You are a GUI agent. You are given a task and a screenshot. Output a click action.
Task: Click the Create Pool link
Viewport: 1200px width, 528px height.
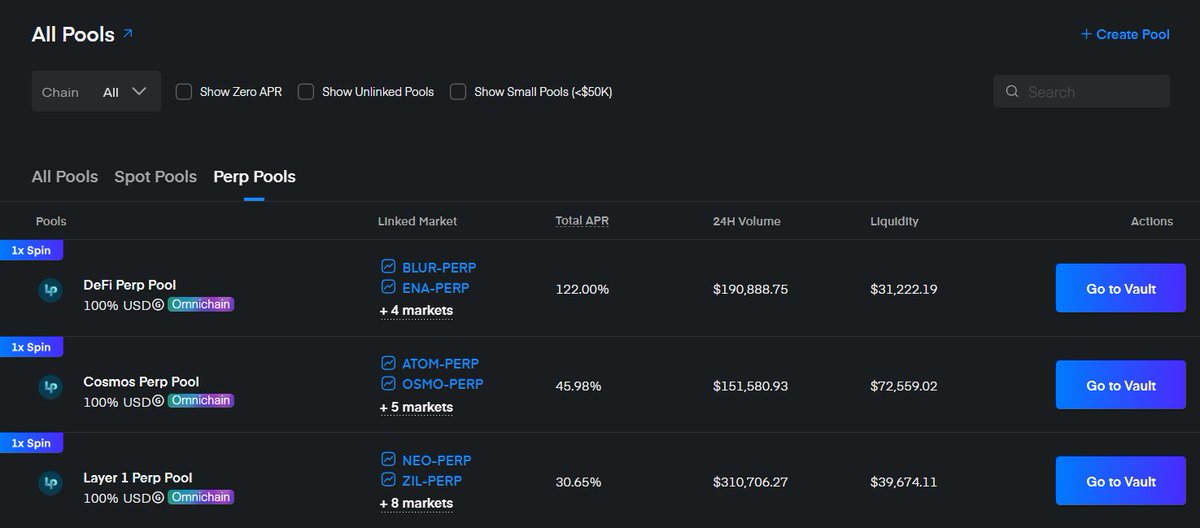pyautogui.click(x=1125, y=34)
